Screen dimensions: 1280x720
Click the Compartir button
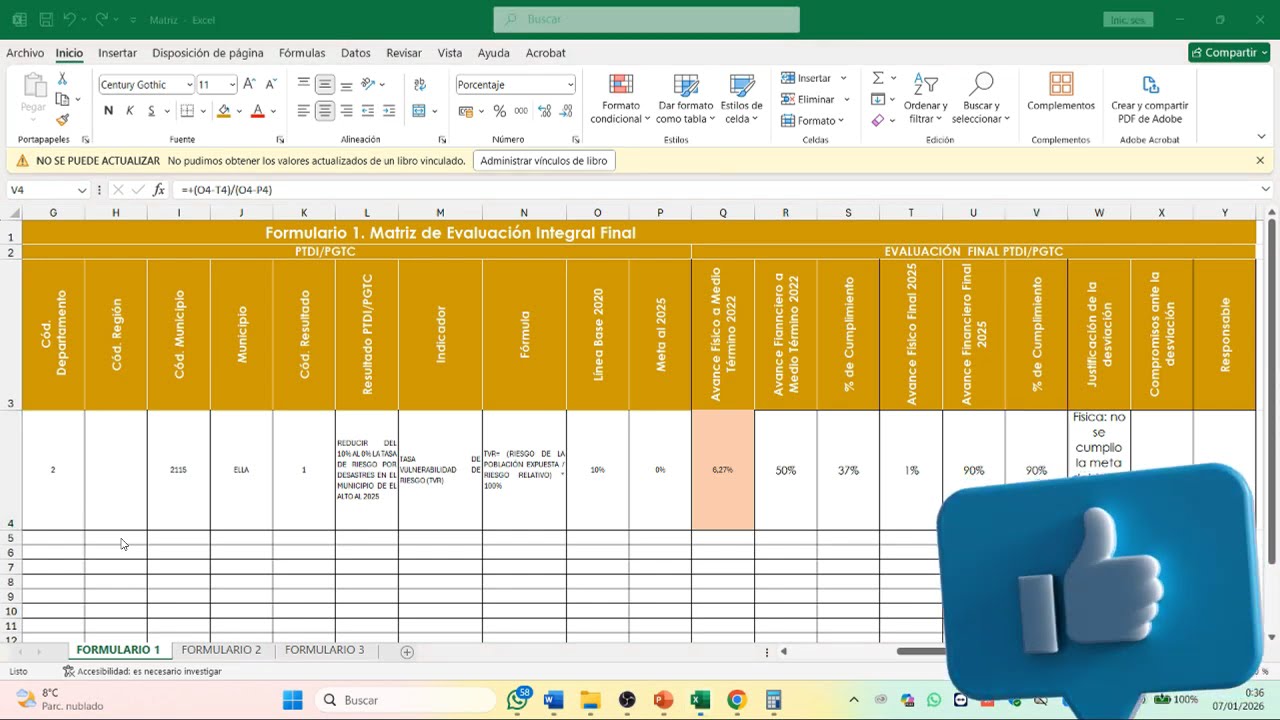tap(1229, 53)
